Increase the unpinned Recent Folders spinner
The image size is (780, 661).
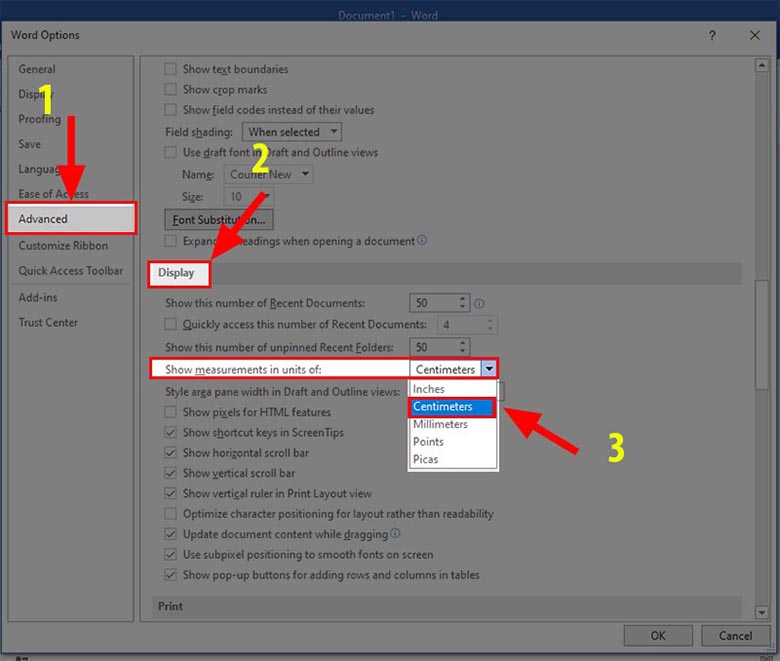pos(463,343)
